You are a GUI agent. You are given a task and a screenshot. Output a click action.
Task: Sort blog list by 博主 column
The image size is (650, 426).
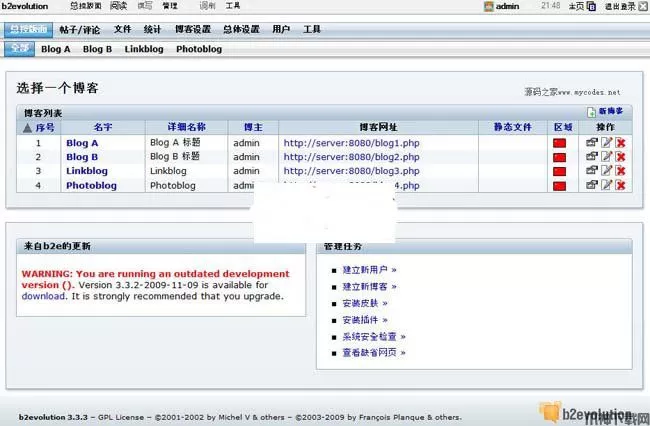[253, 127]
